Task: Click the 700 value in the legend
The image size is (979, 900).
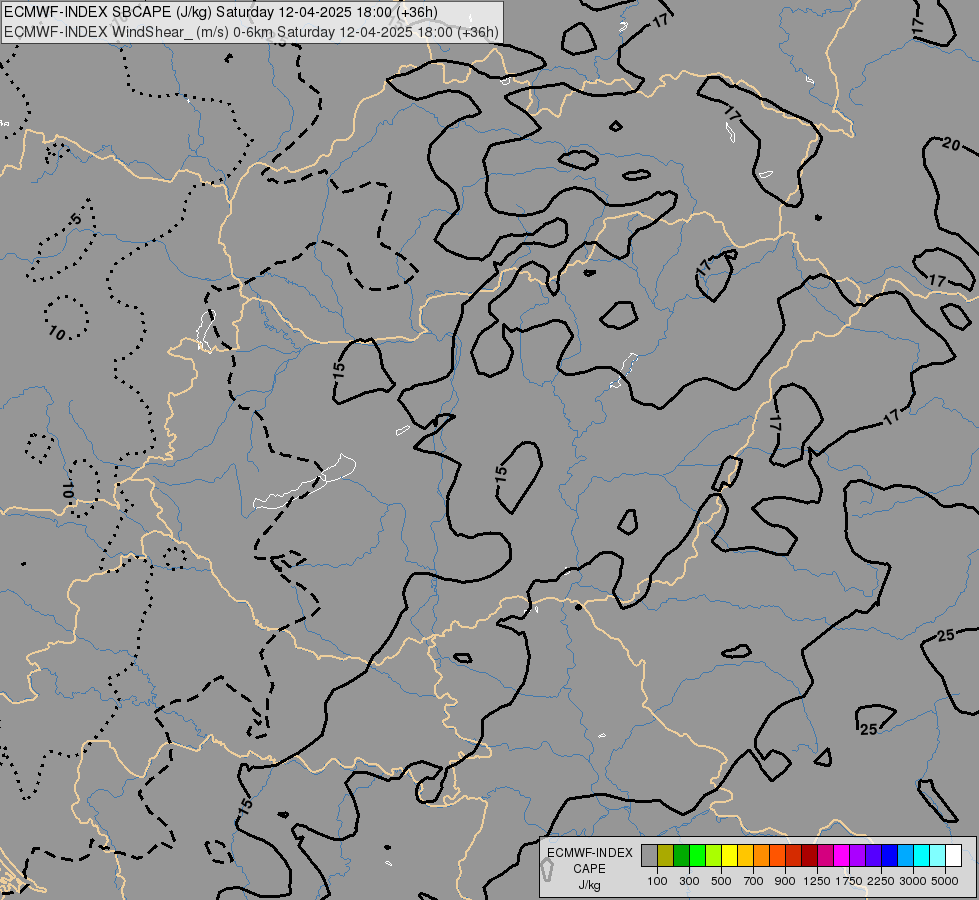Action: (x=754, y=881)
